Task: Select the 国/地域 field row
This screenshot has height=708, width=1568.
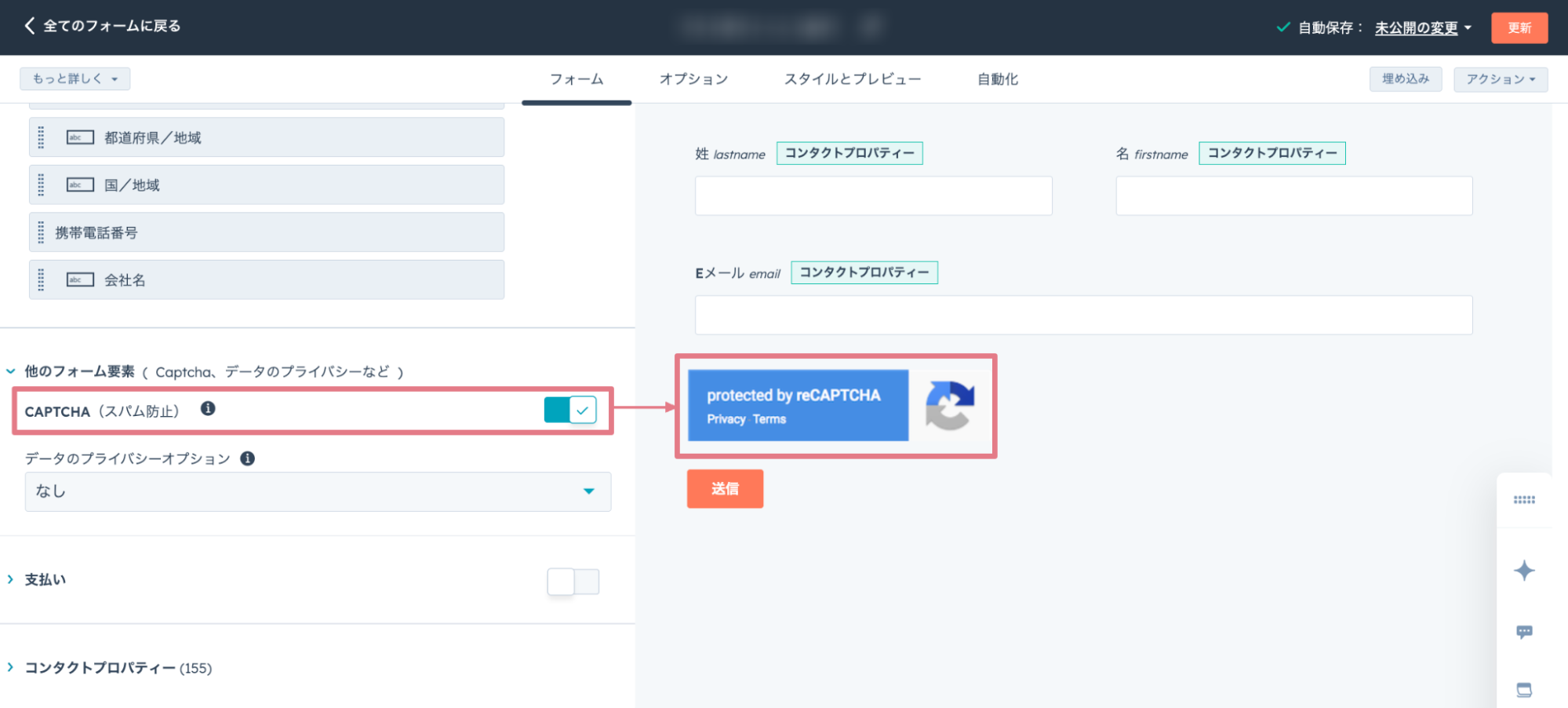Action: click(267, 184)
